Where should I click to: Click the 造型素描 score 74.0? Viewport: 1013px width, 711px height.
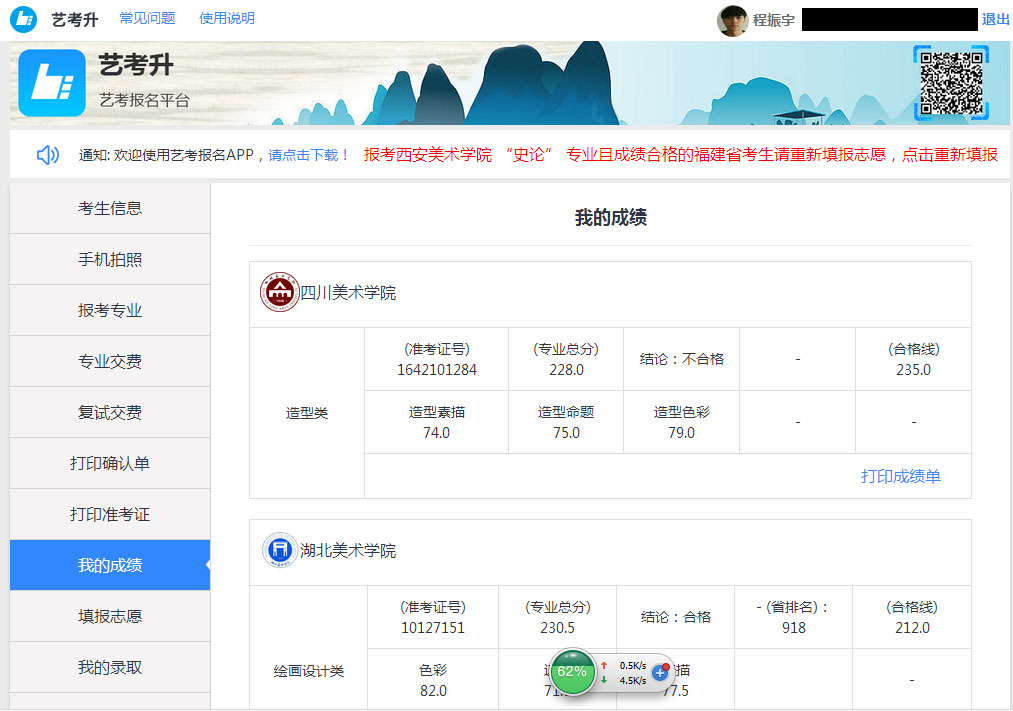tap(437, 433)
